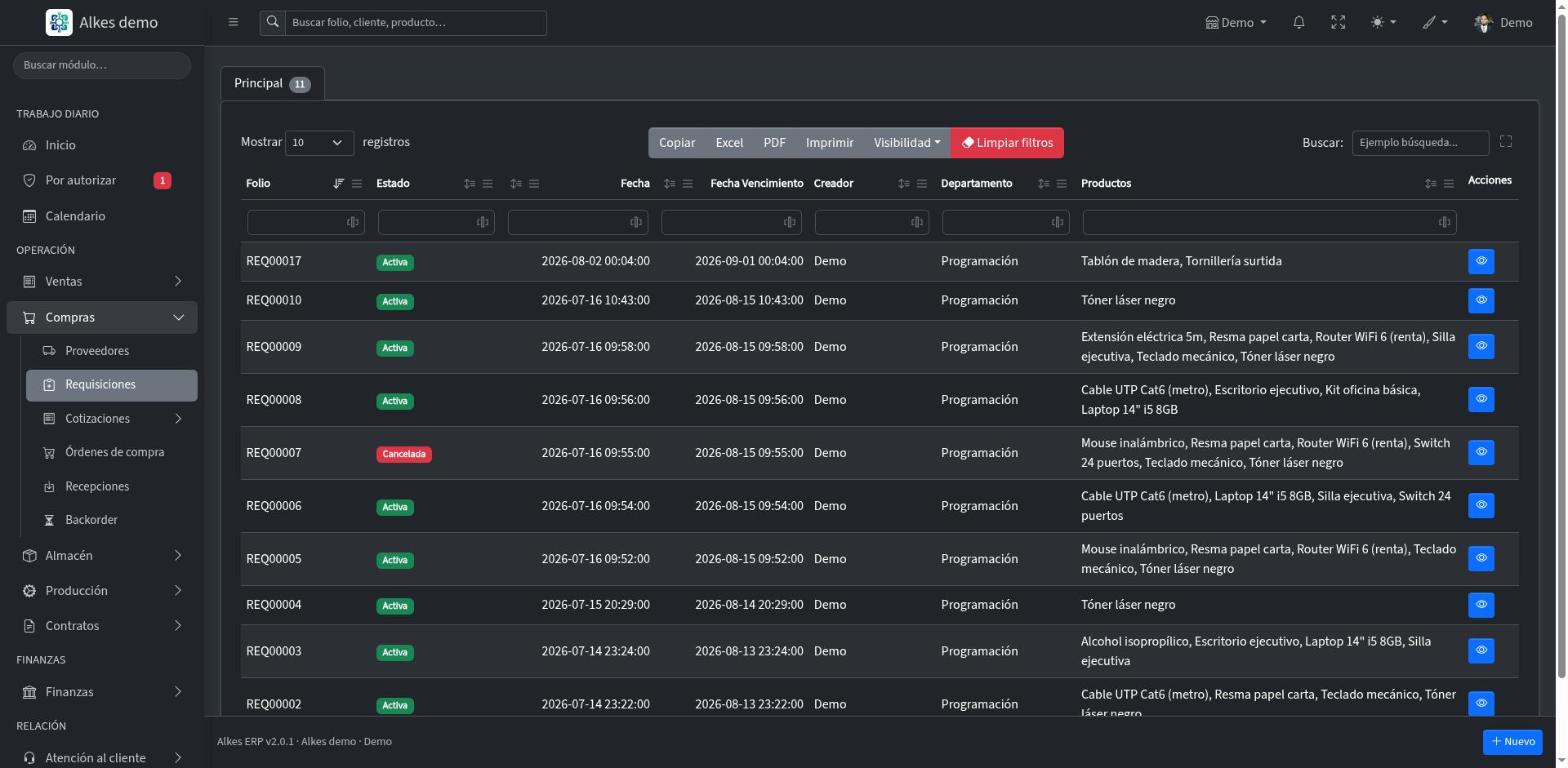1568x768 pixels.
Task: Select the Principal tab
Action: [272, 83]
